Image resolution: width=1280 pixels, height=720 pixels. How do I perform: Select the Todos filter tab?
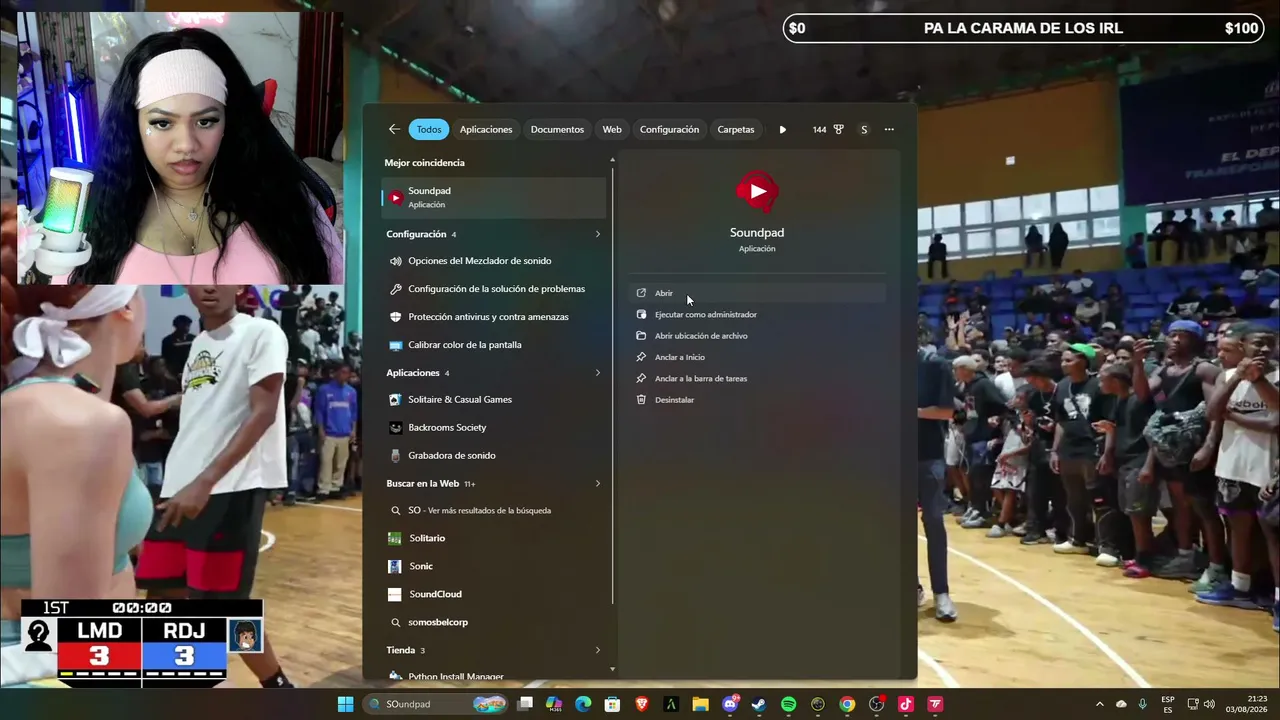(429, 129)
